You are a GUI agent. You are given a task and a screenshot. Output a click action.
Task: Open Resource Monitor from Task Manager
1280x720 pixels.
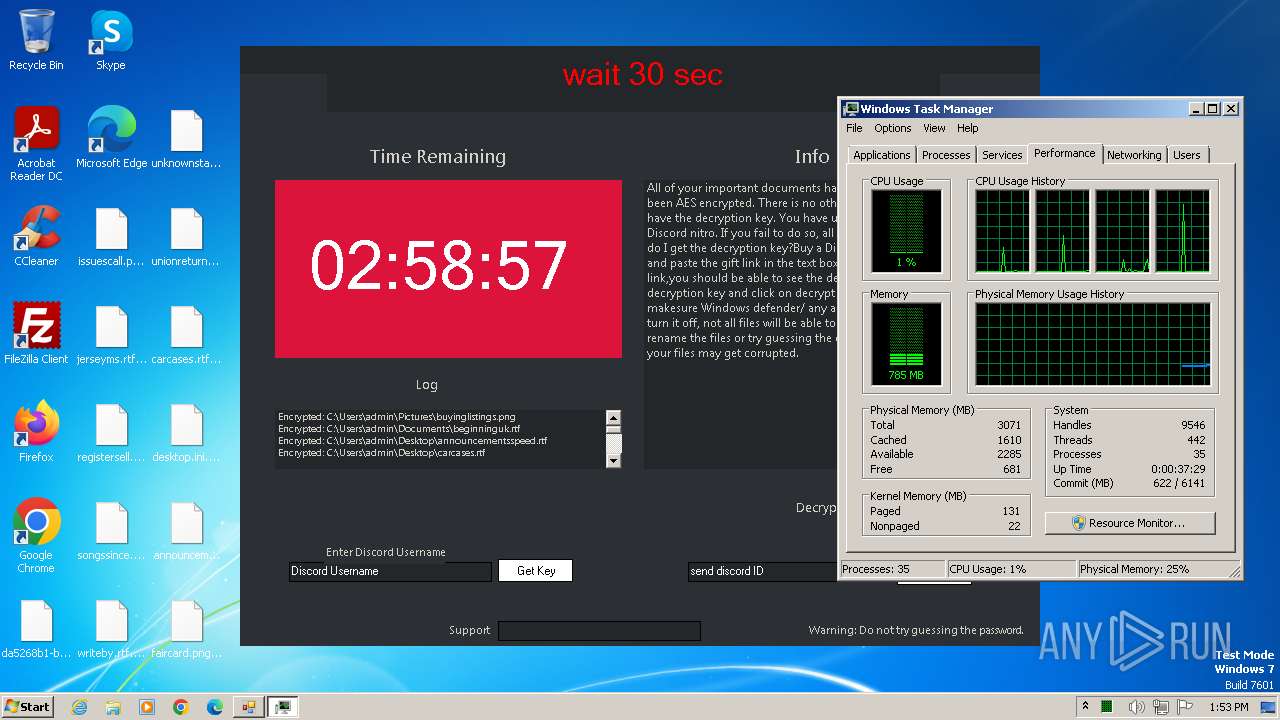point(1130,523)
